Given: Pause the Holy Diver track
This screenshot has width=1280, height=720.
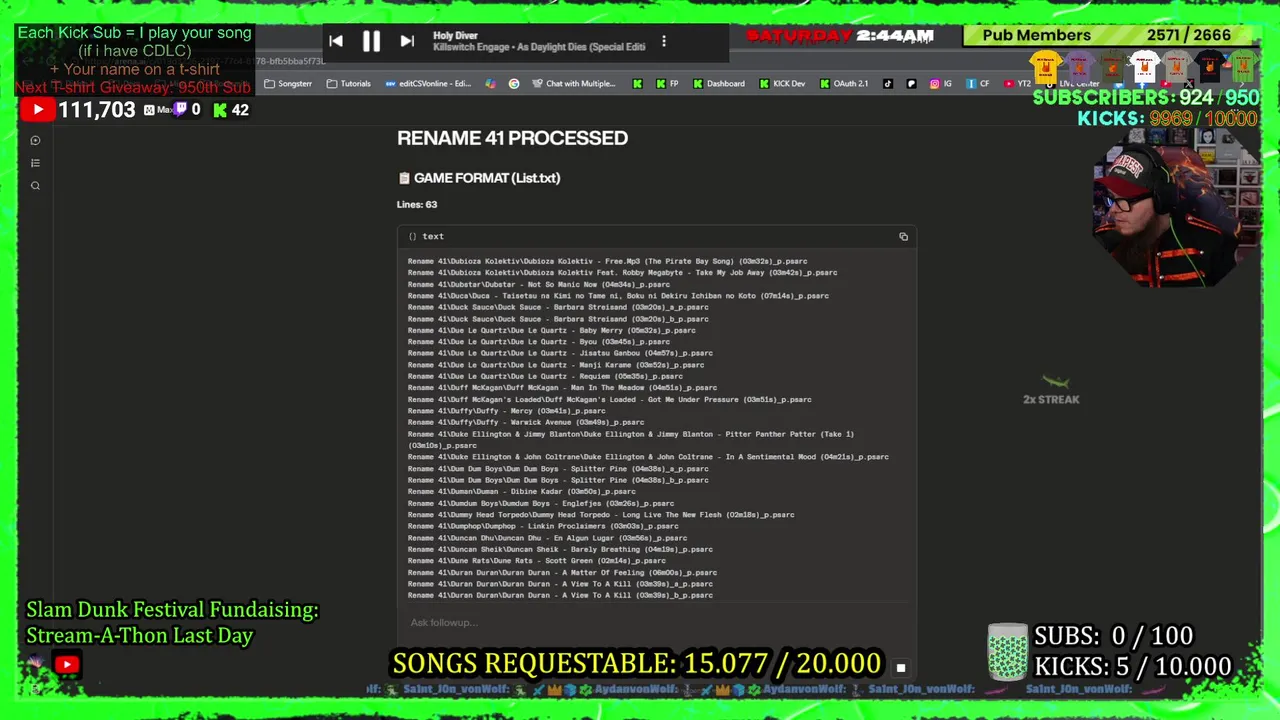Looking at the screenshot, I should click(x=371, y=41).
